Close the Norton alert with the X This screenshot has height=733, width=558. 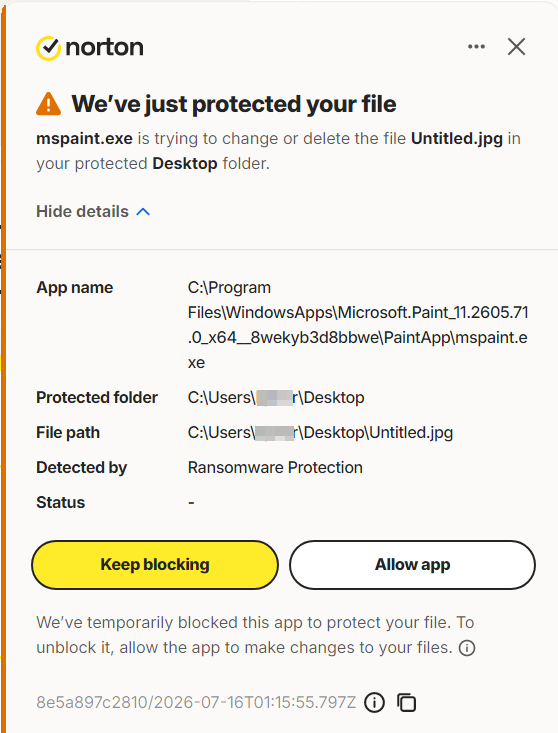click(x=516, y=47)
